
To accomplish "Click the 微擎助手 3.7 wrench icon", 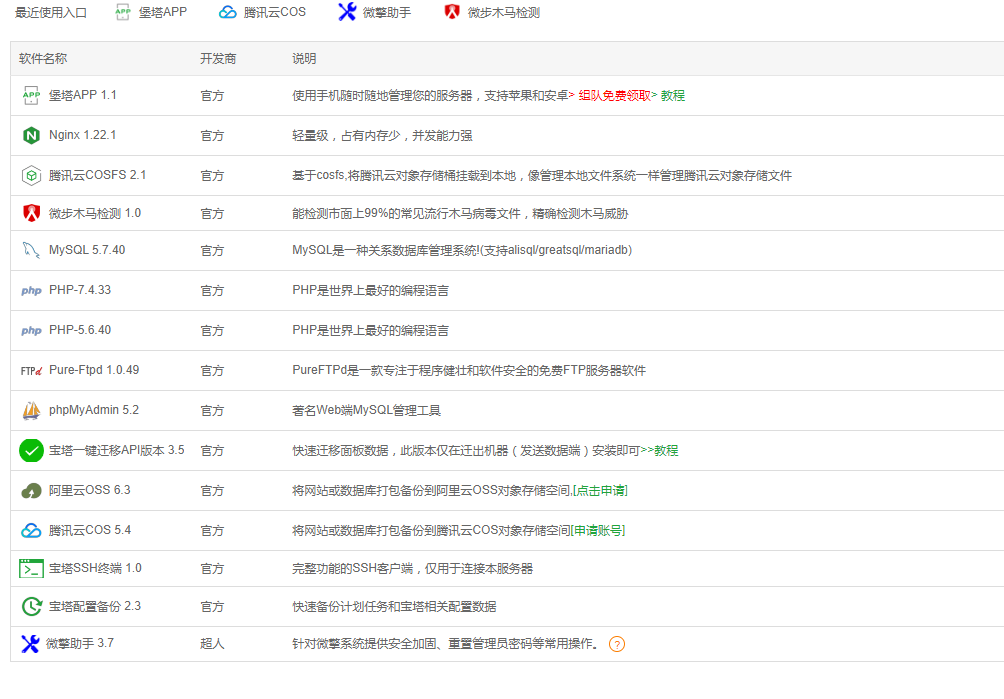I will point(30,644).
